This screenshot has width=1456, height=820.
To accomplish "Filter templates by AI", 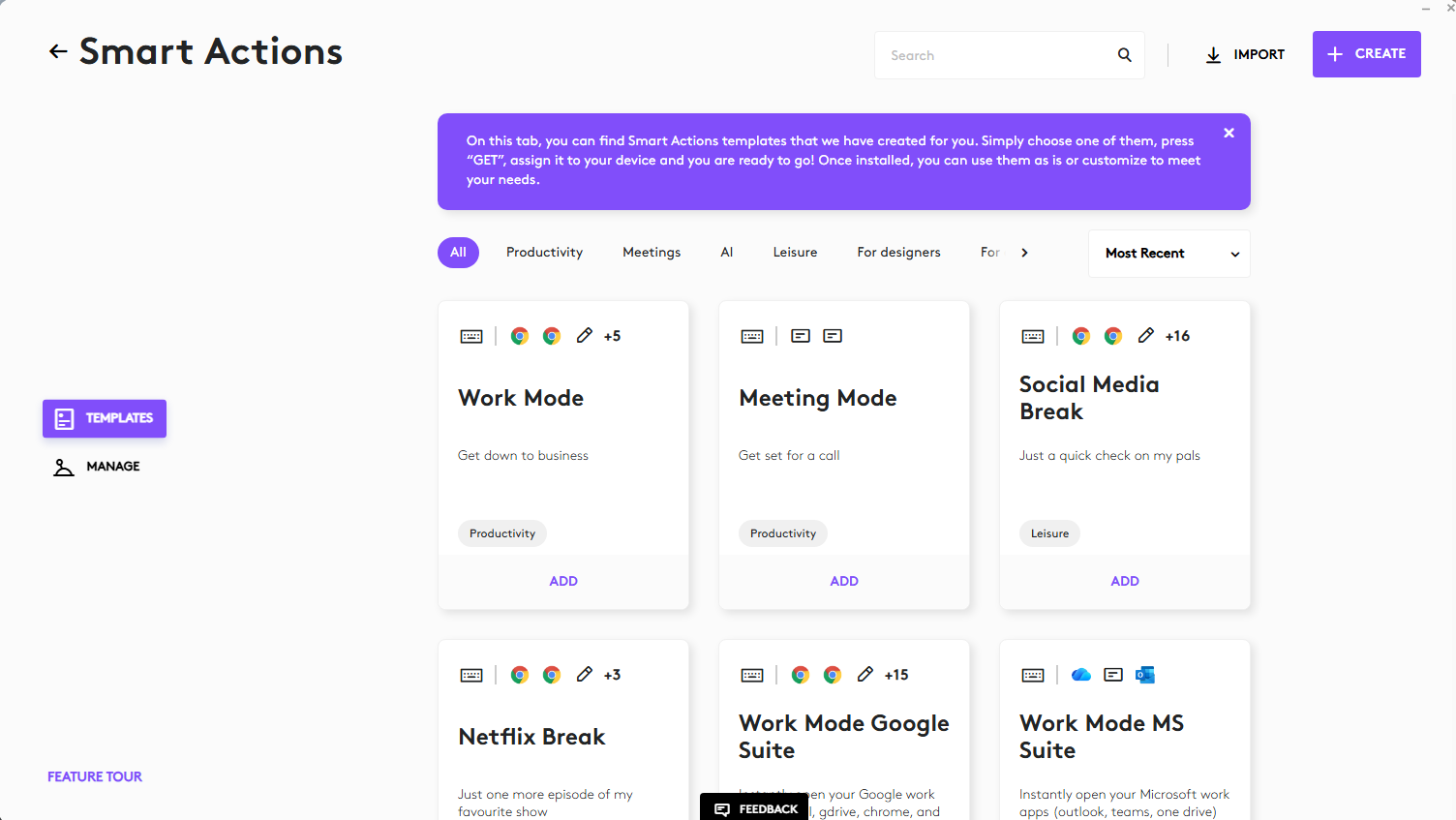I will pos(726,253).
